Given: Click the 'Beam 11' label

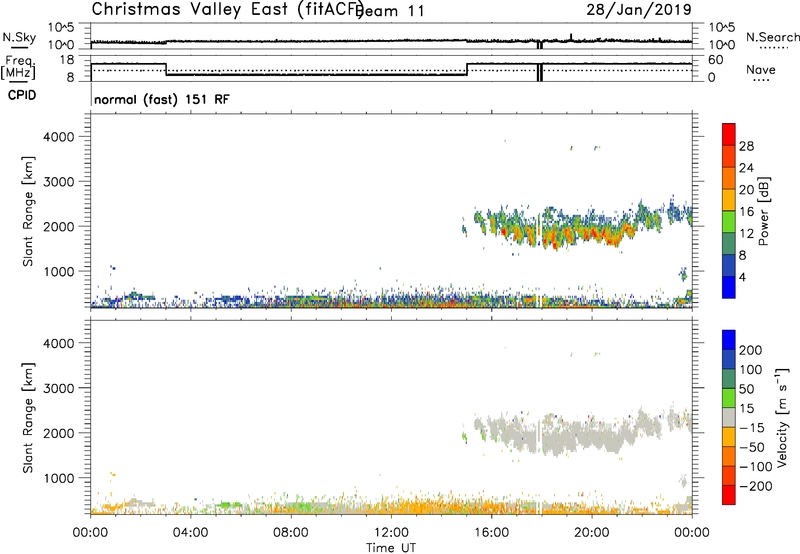Looking at the screenshot, I should [x=391, y=11].
